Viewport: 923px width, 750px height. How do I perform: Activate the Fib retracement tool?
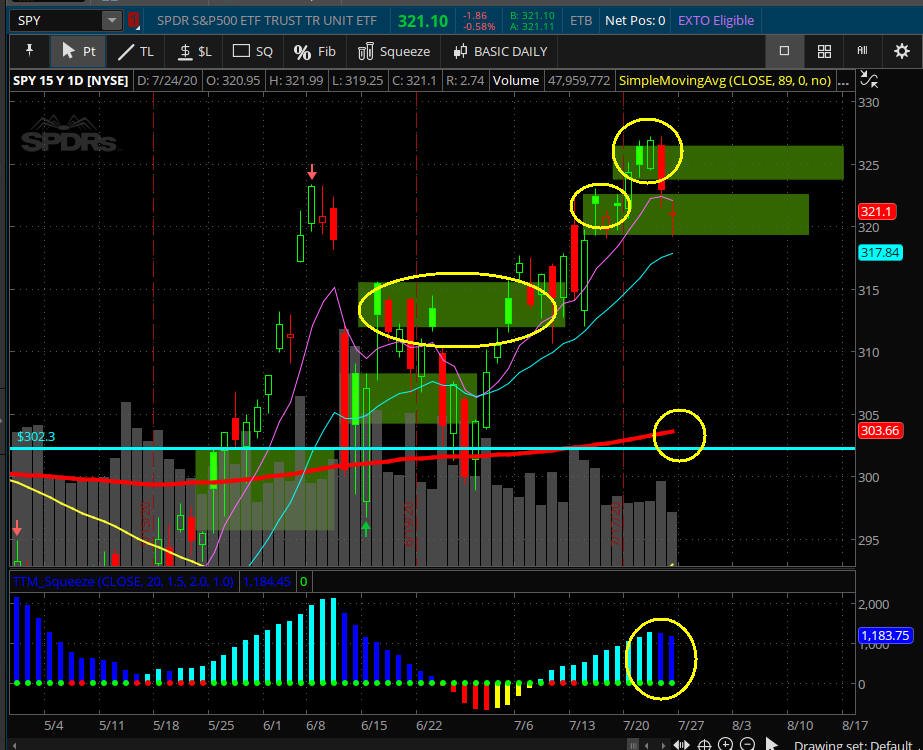click(x=315, y=51)
